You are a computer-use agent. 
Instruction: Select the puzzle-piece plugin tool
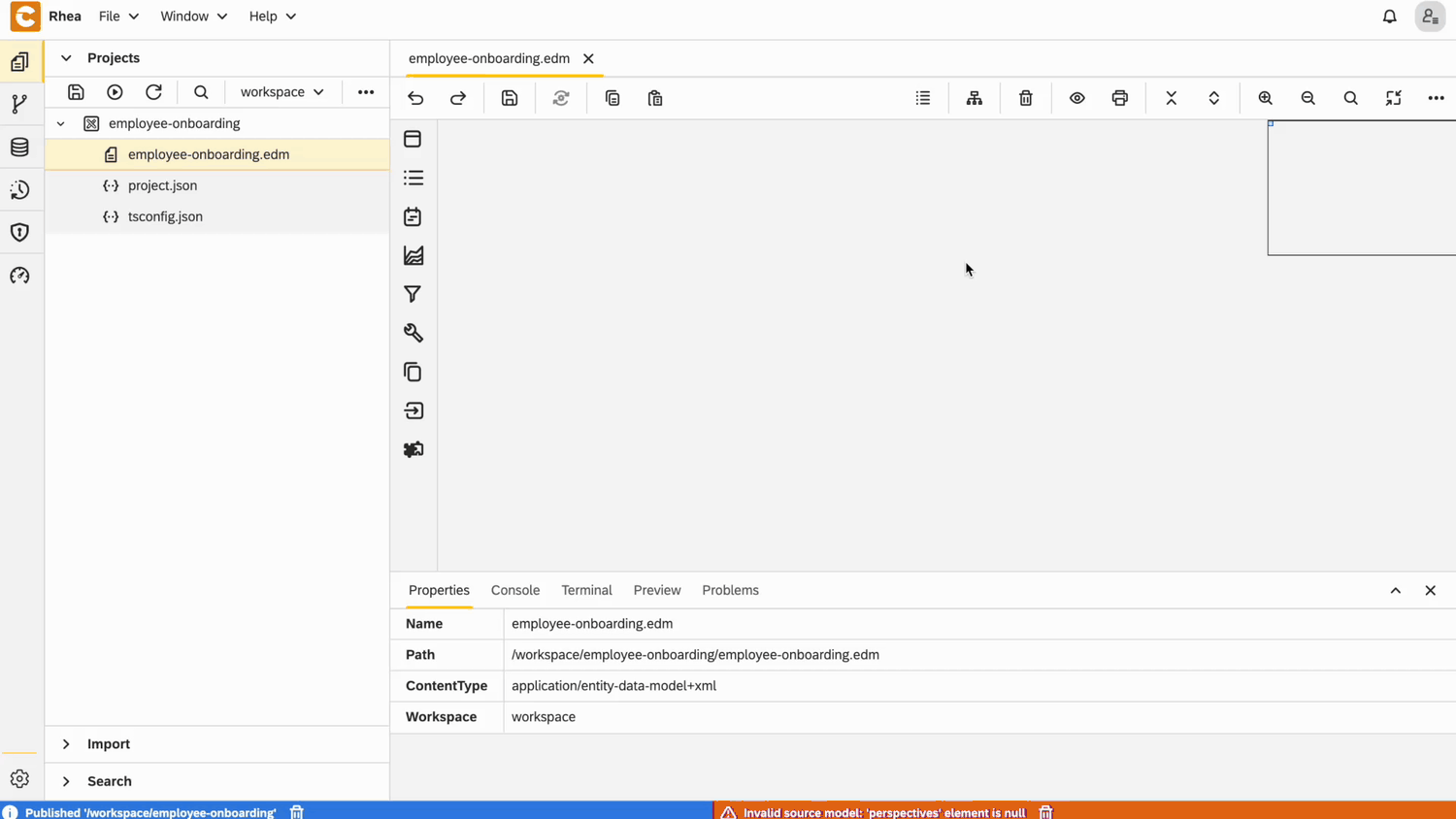(x=413, y=449)
